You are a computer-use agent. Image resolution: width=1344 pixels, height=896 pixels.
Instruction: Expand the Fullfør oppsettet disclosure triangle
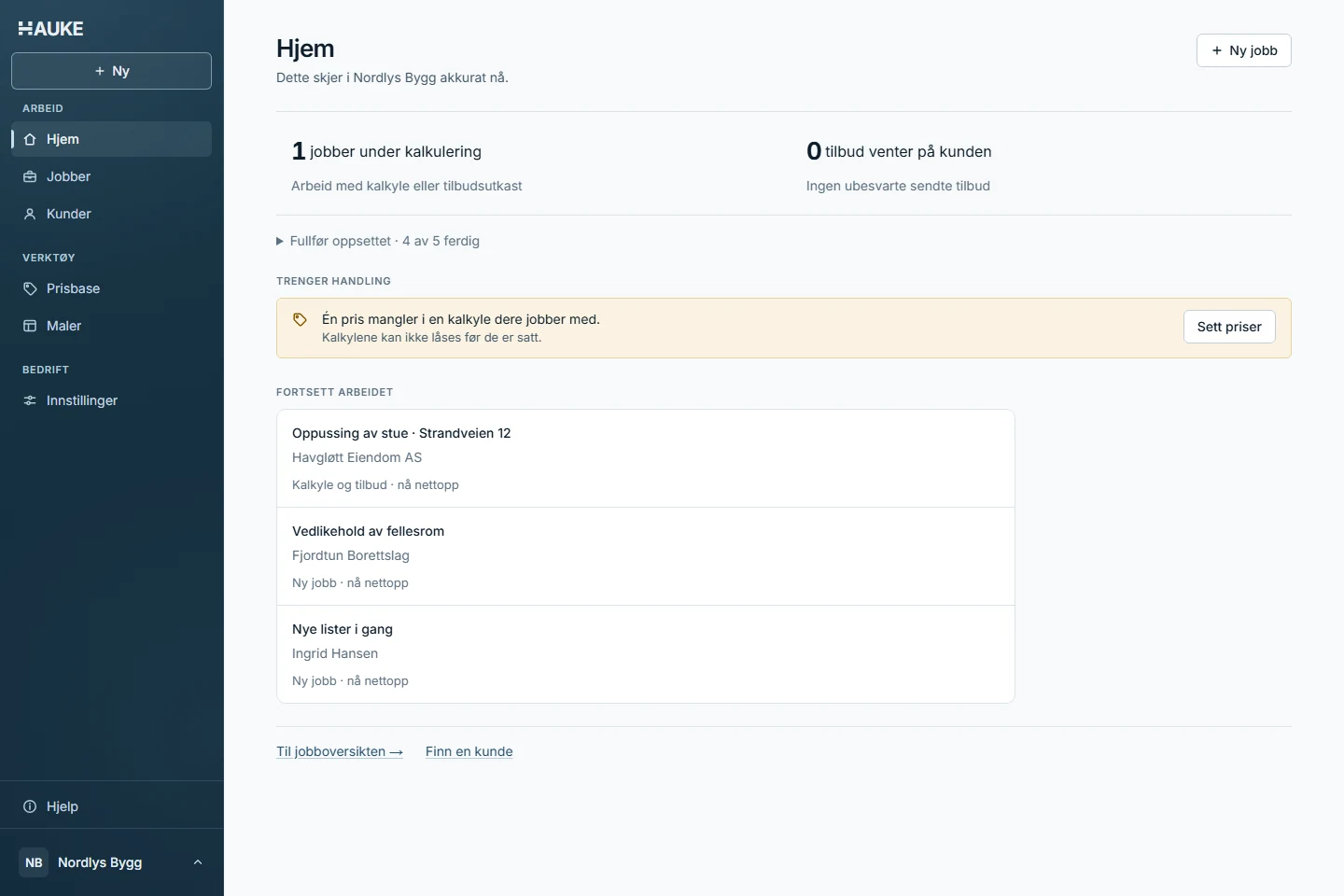pyautogui.click(x=280, y=241)
